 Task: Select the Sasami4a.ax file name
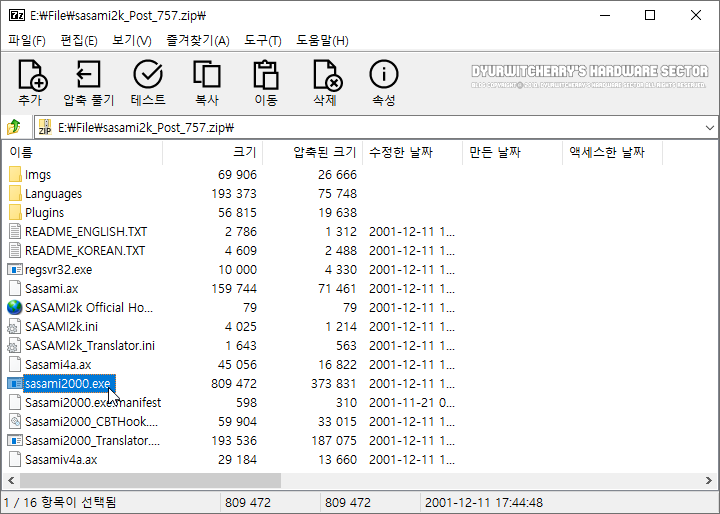[x=58, y=365]
